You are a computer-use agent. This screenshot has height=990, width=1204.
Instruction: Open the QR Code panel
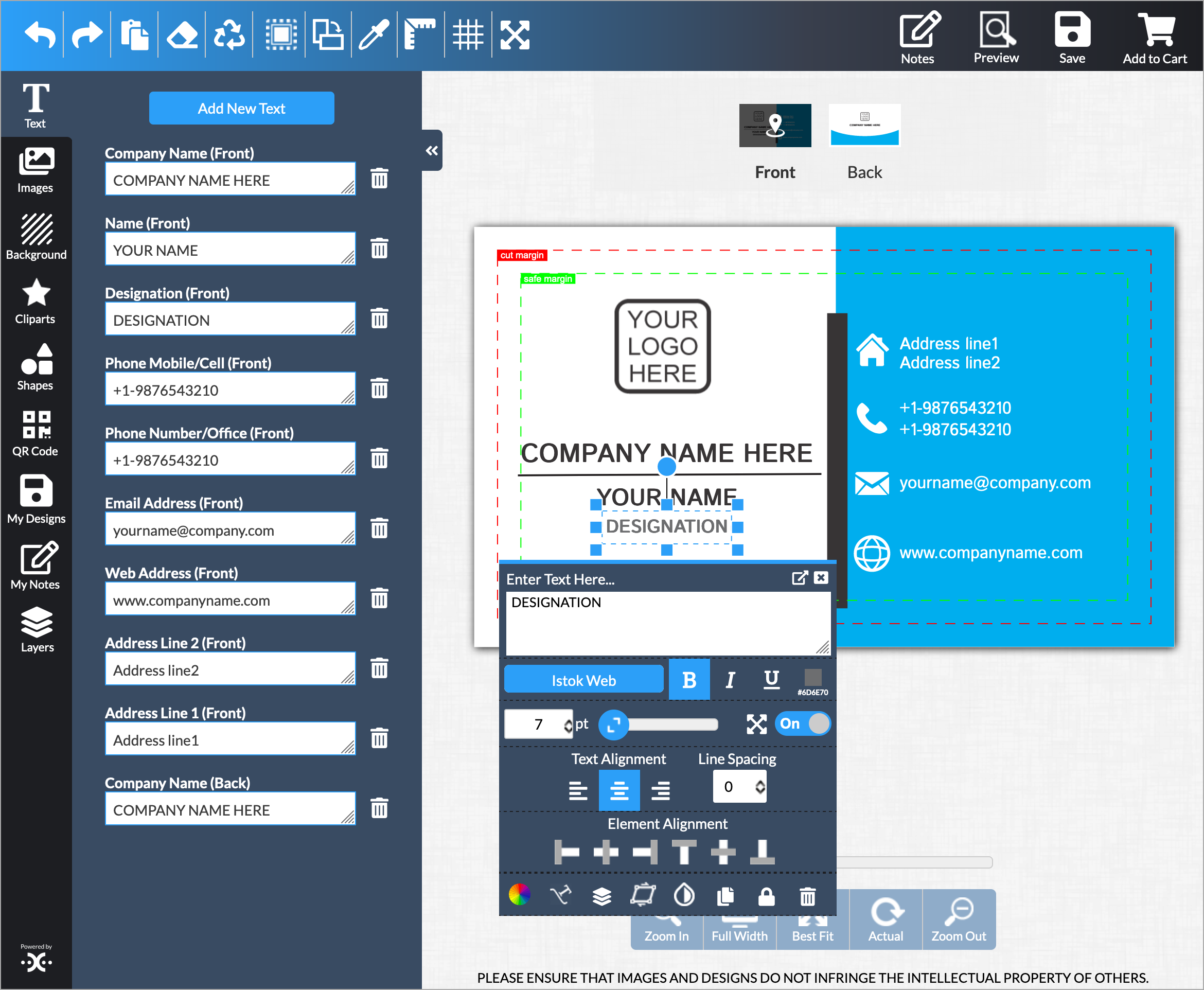(36, 433)
